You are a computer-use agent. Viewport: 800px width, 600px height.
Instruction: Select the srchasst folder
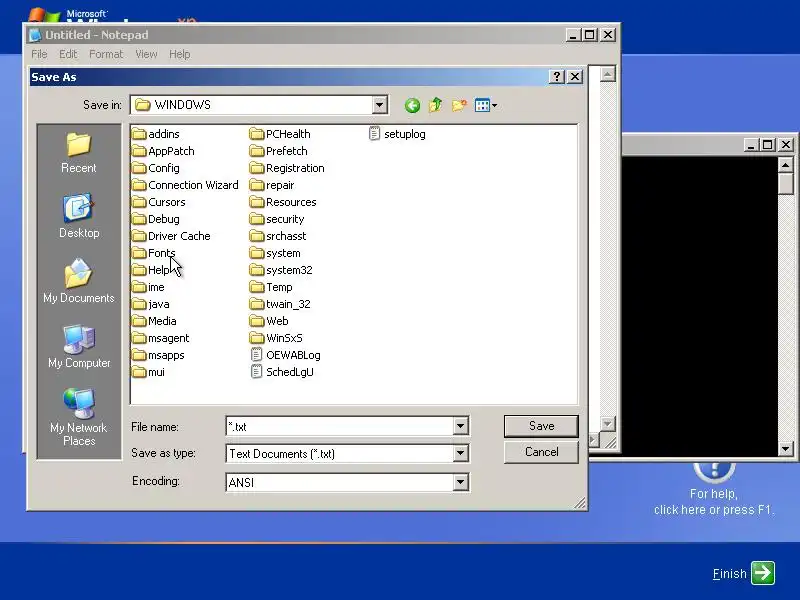click(278, 236)
